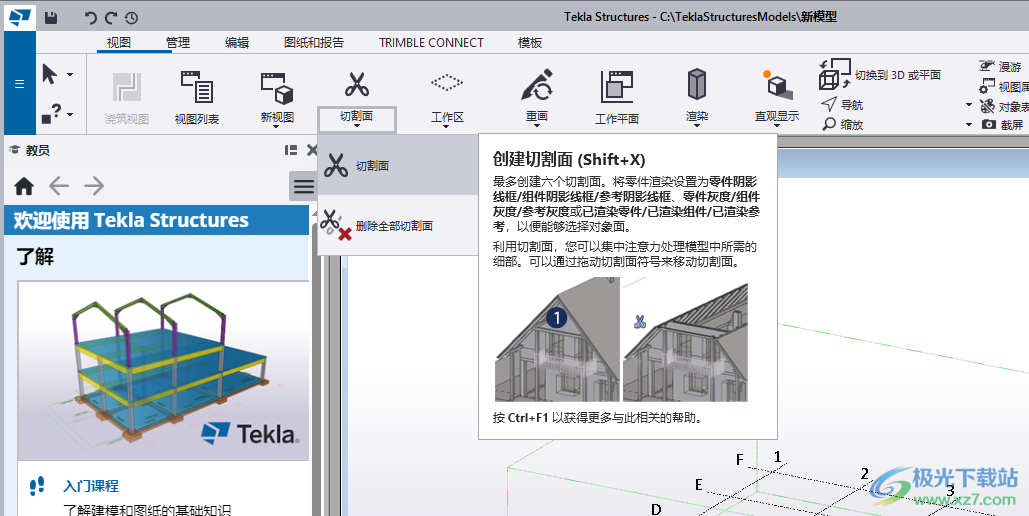This screenshot has height=516, width=1029.
Task: Click the 漫游 fly-through tool
Action: click(x=1001, y=66)
